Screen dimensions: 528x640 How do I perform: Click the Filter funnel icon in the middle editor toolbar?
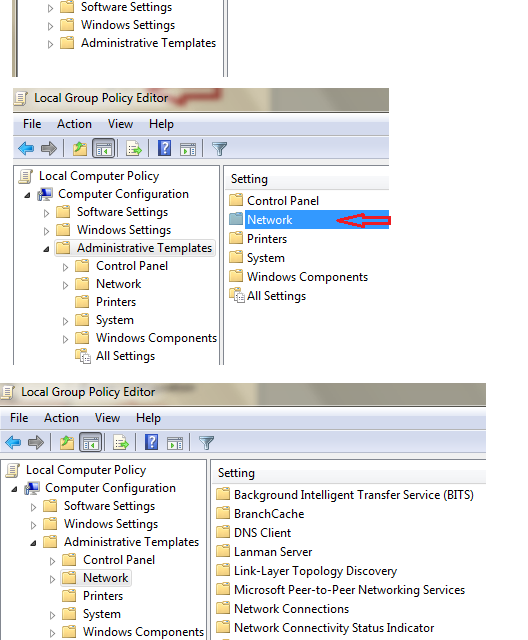[219, 149]
